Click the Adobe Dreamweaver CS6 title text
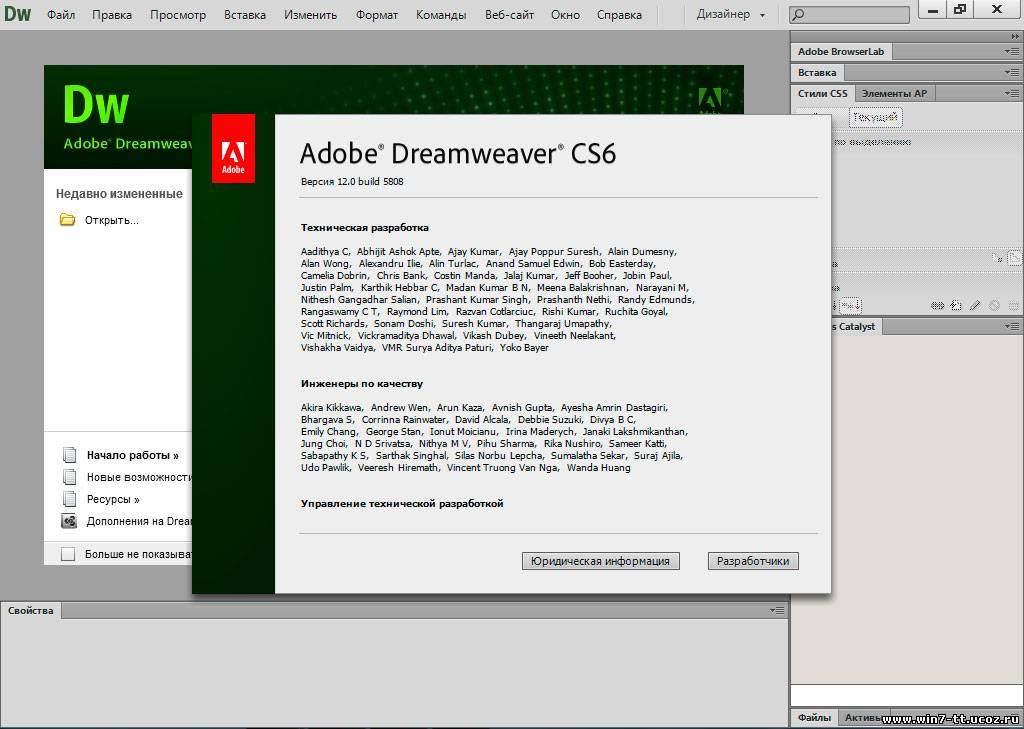Screen dimensions: 1024x729 coord(458,153)
